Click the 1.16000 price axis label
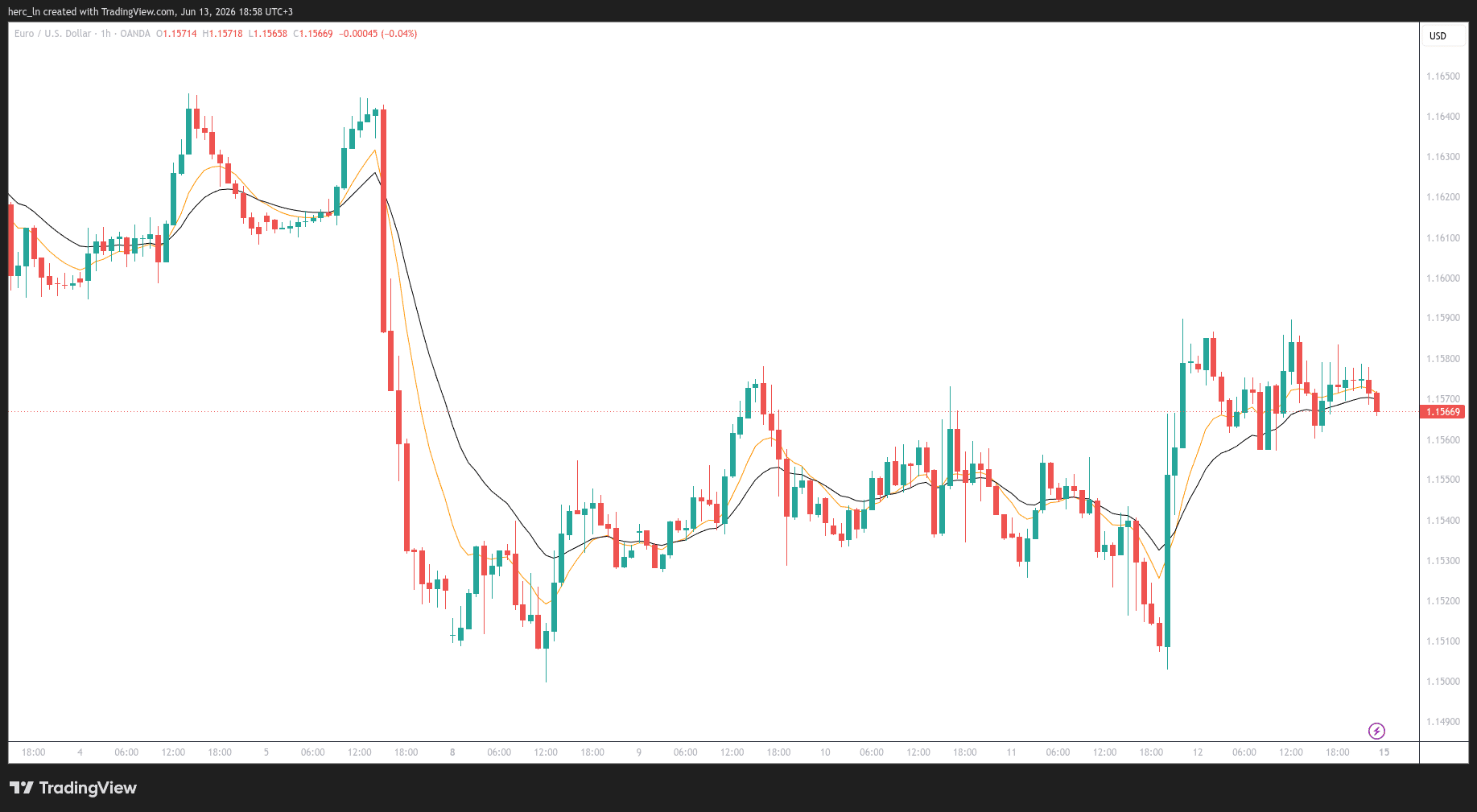1477x812 pixels. [x=1442, y=278]
